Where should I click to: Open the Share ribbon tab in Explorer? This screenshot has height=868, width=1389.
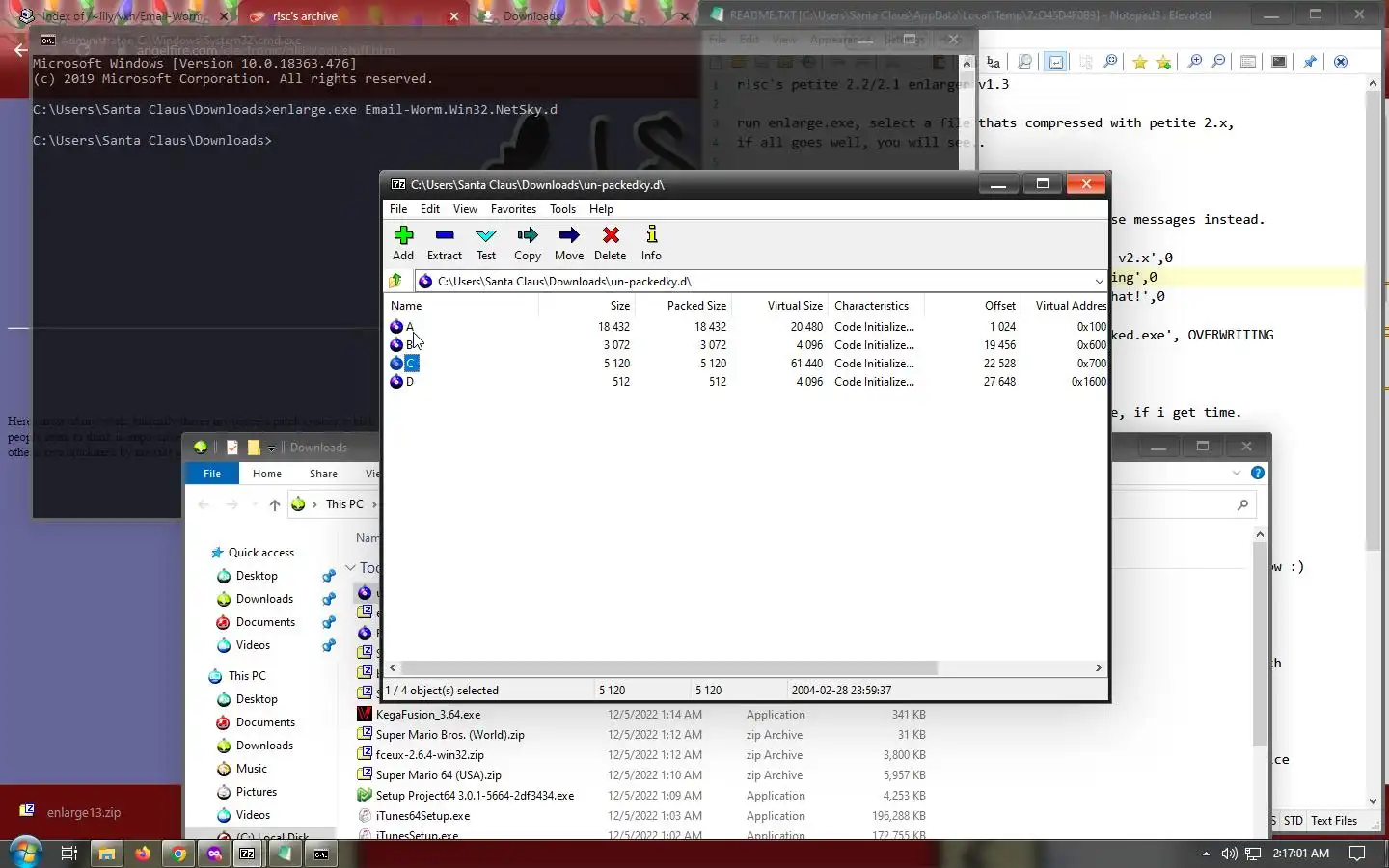click(x=323, y=474)
